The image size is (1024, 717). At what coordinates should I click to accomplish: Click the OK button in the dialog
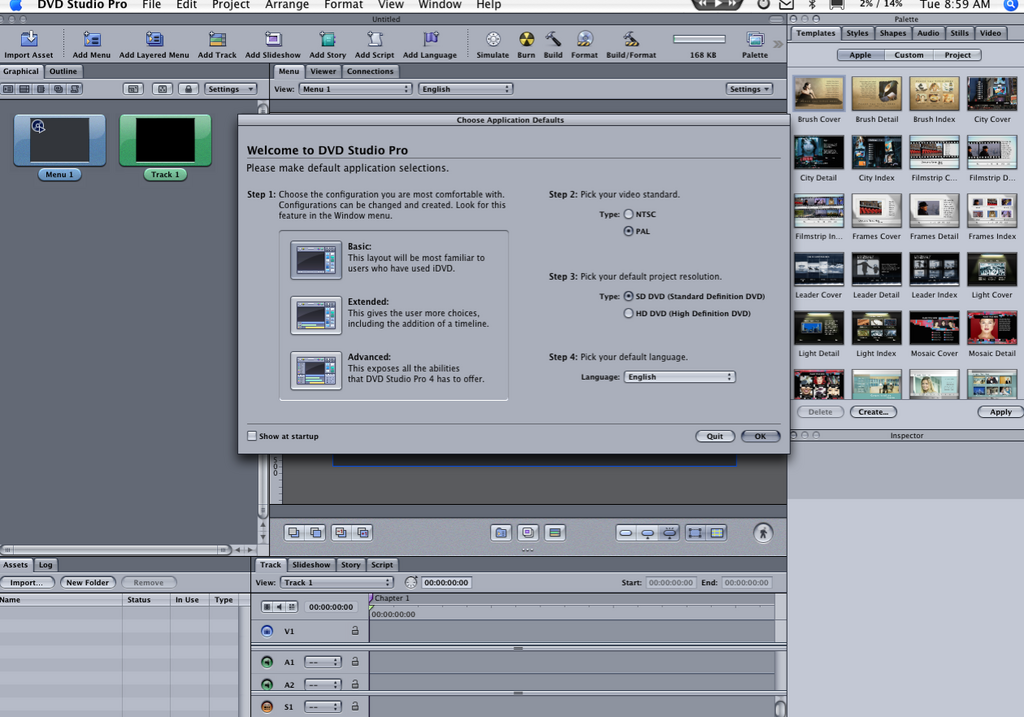760,436
